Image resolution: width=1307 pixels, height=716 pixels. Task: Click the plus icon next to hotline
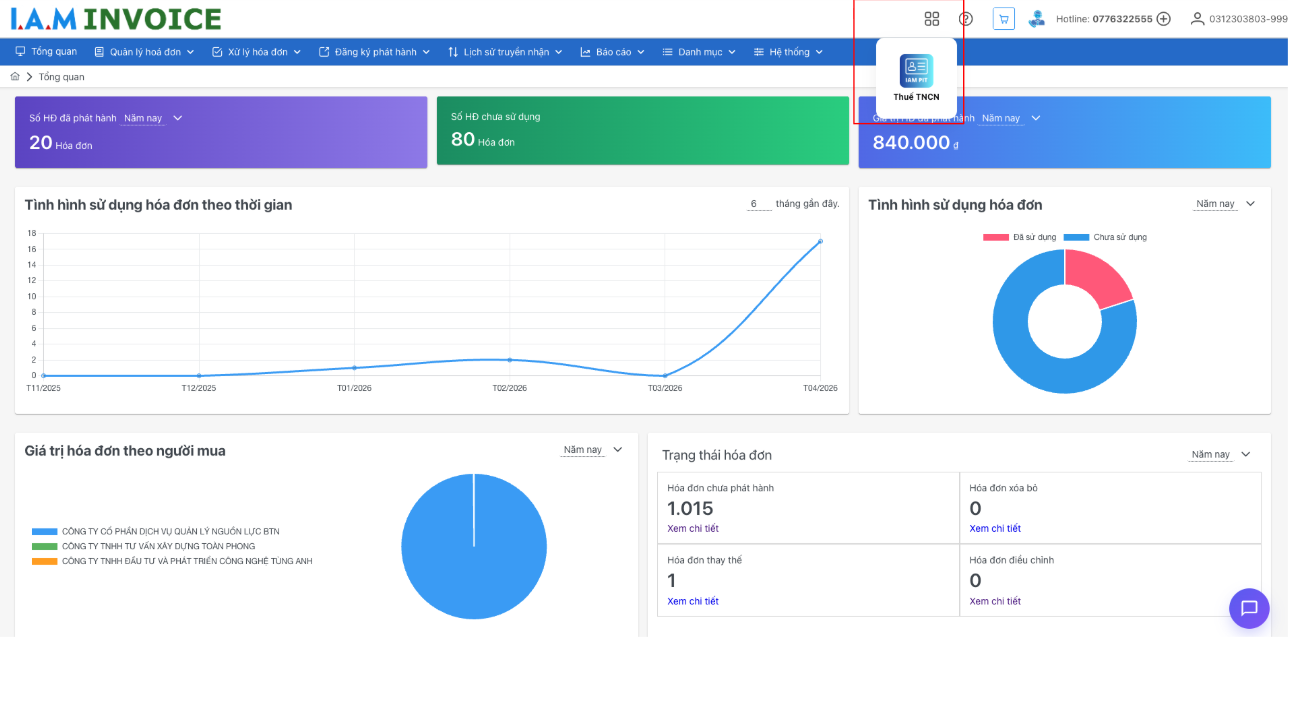(x=1164, y=19)
